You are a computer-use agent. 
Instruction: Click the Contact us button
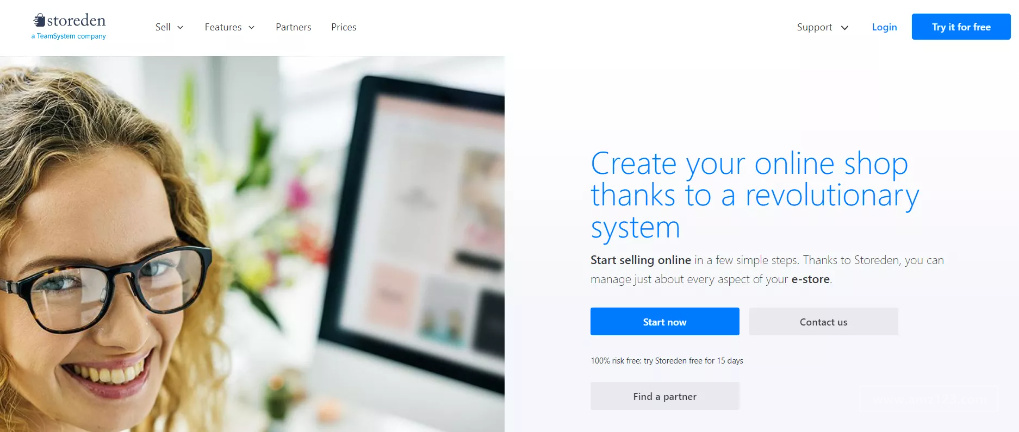[823, 322]
